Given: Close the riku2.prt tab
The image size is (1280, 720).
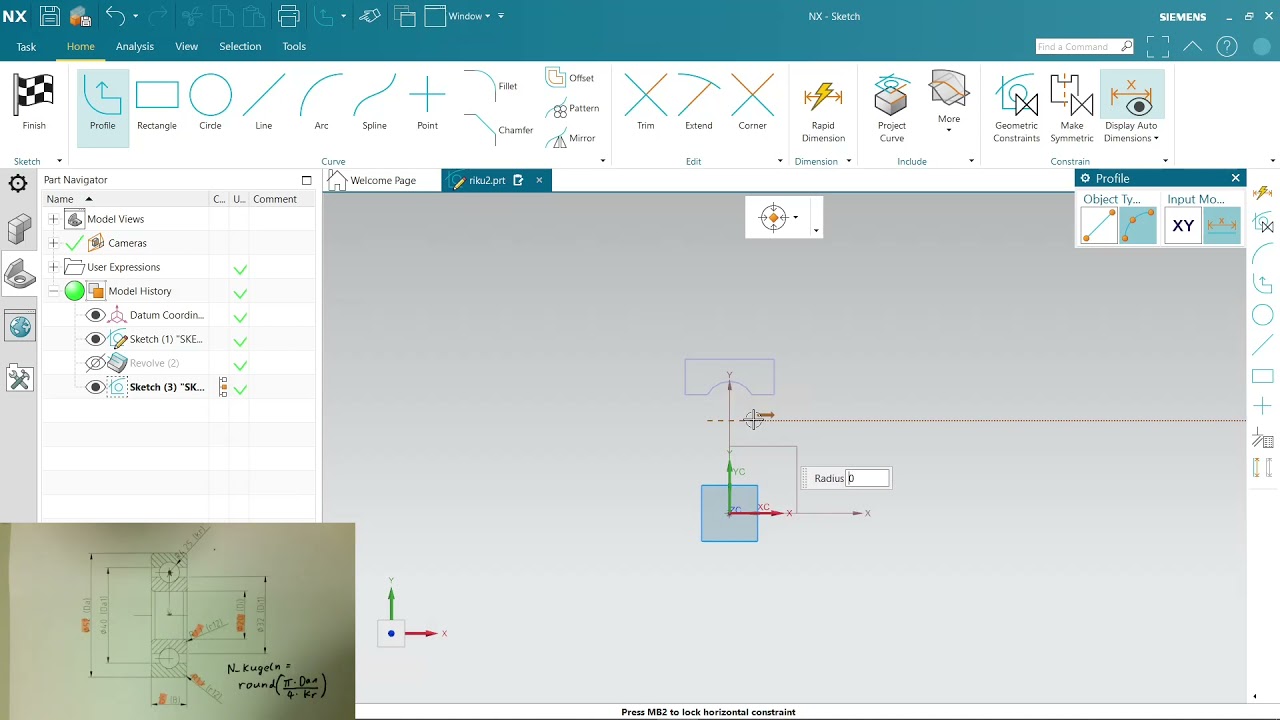Looking at the screenshot, I should point(539,180).
